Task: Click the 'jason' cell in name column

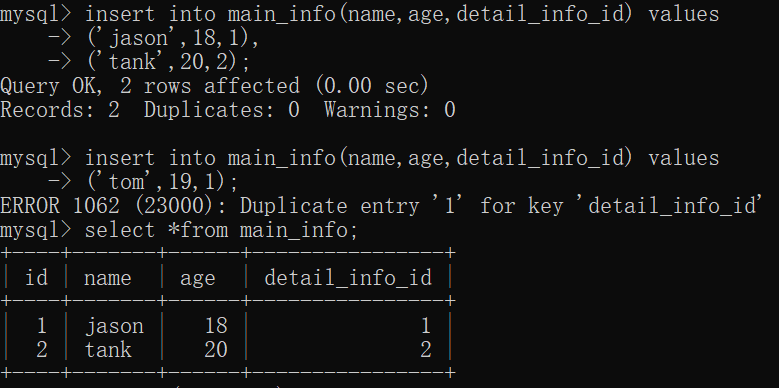Action: [114, 326]
